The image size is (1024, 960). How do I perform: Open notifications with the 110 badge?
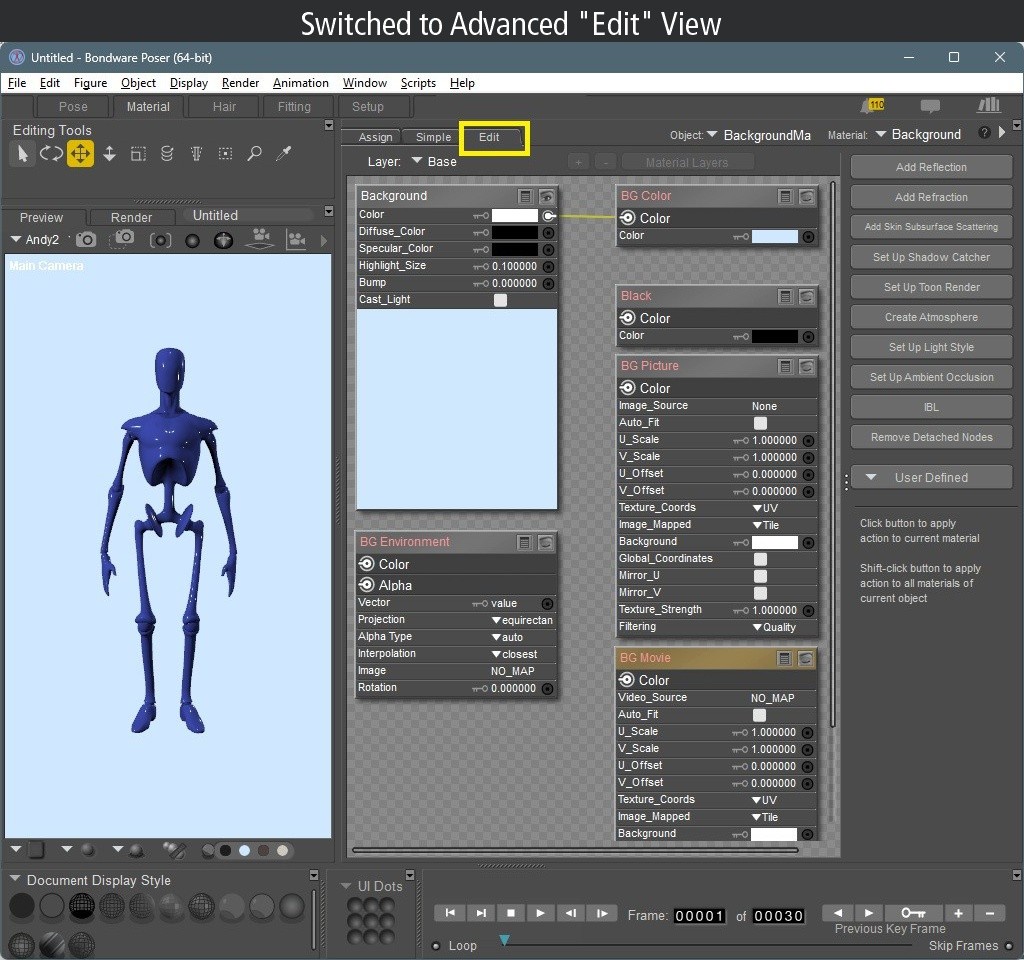(872, 105)
